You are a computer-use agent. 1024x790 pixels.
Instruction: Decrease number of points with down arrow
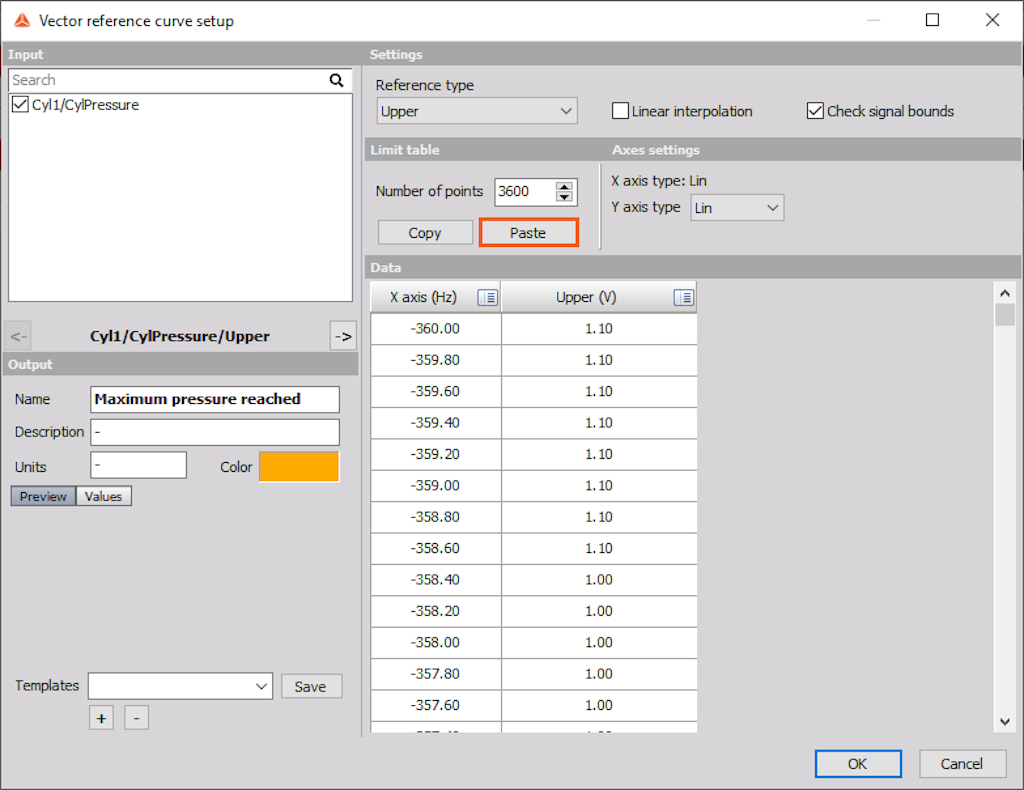pos(564,197)
